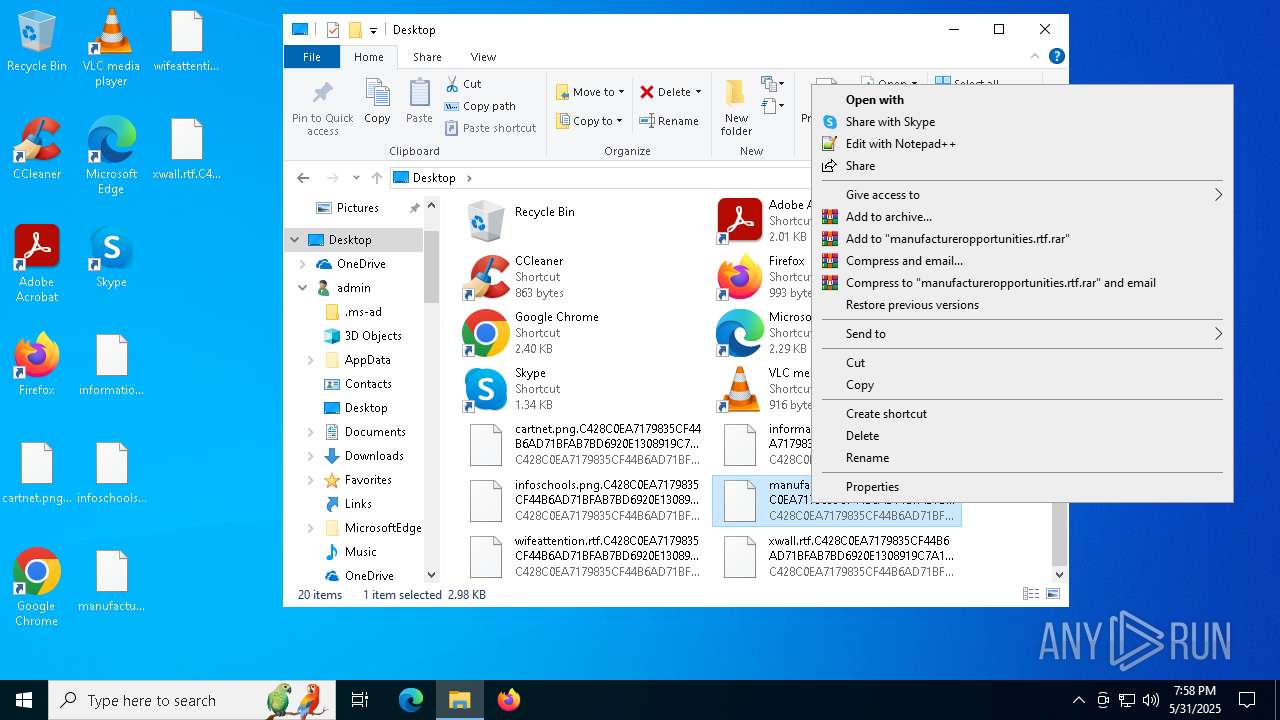The width and height of the screenshot is (1280, 720).
Task: Collapse the admin tree node
Action: [x=303, y=288]
